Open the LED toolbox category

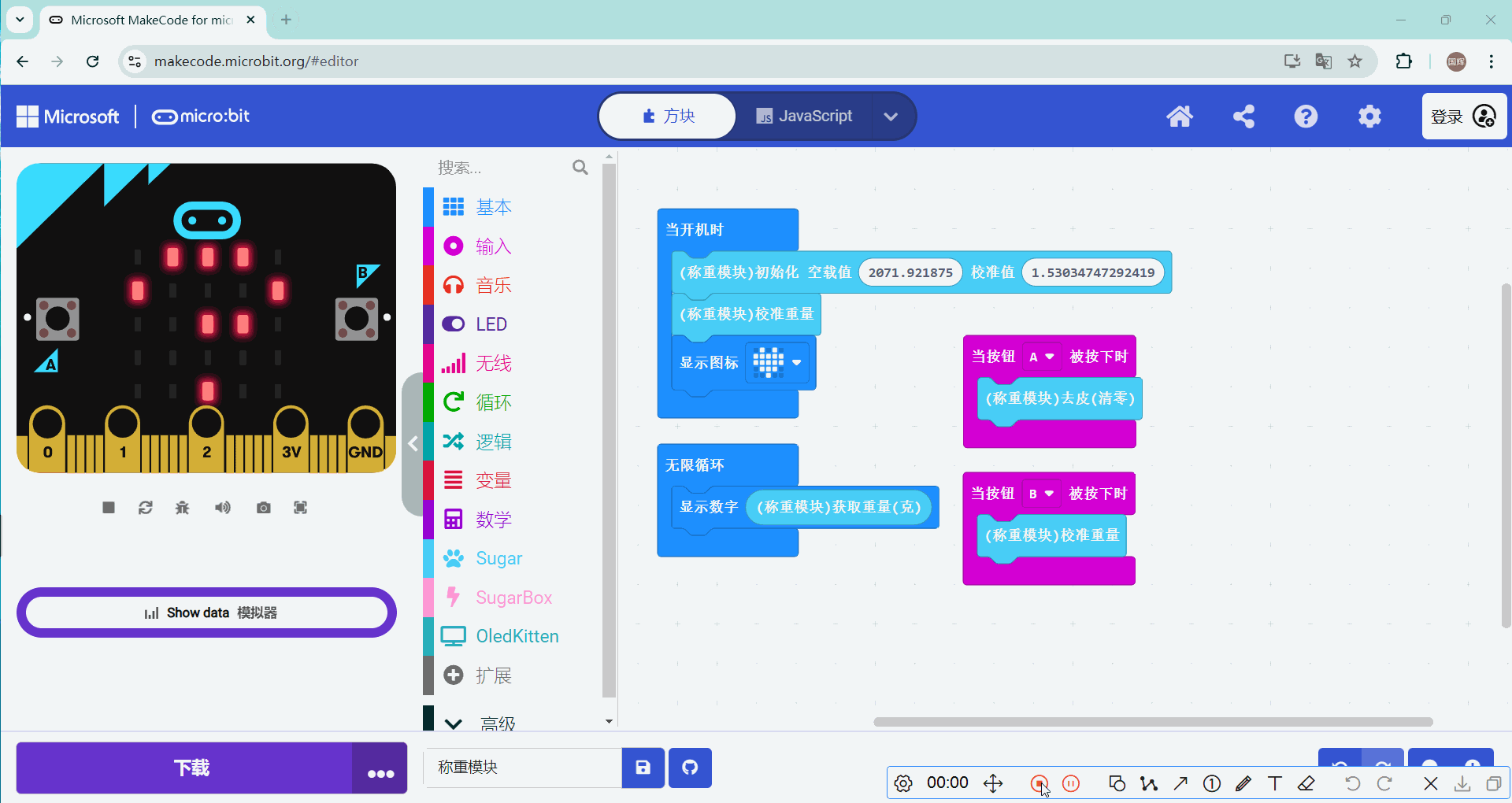513,324
